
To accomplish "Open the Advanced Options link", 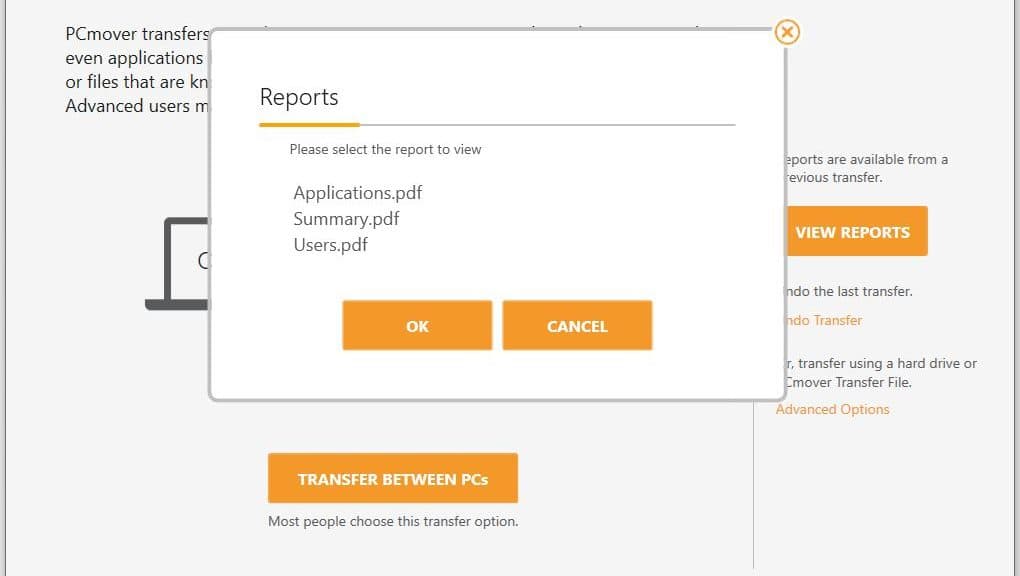I will (833, 409).
